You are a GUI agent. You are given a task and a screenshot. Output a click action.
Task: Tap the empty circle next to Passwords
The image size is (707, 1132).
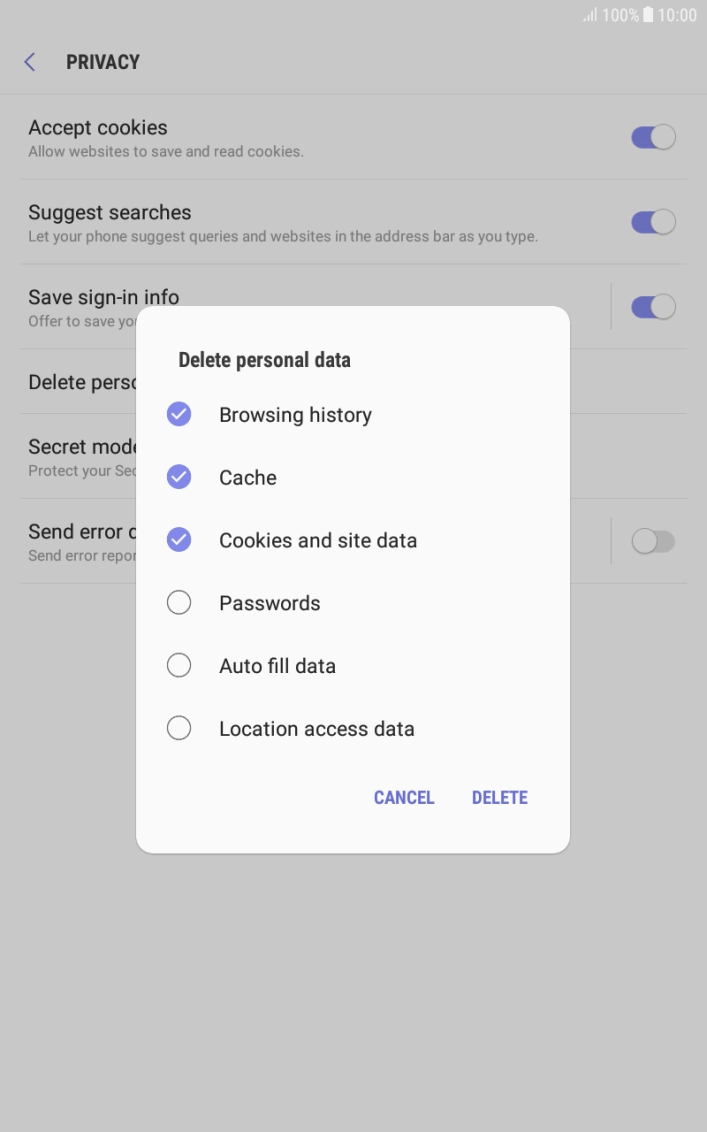pos(179,602)
